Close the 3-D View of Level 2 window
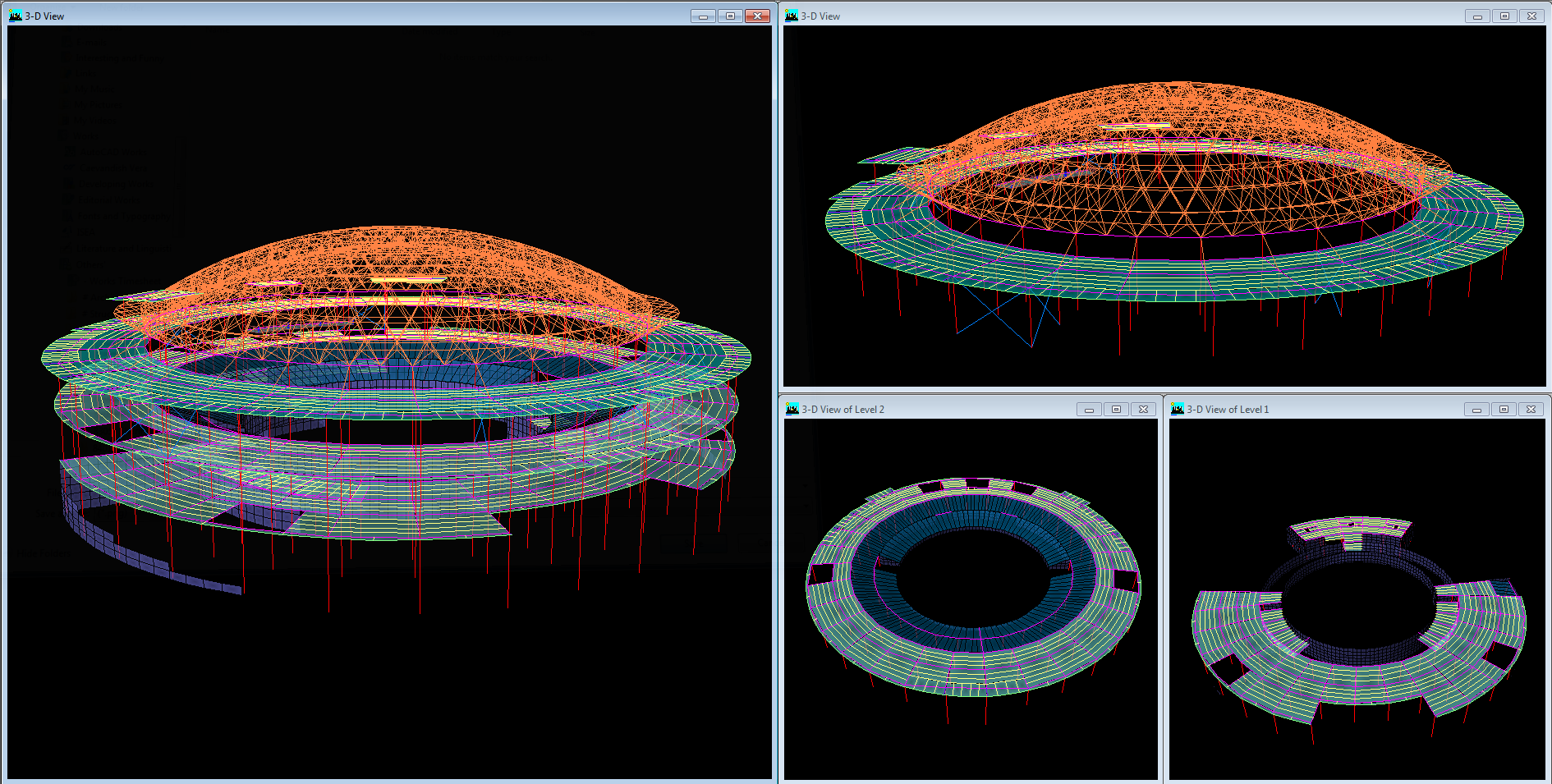This screenshot has width=1552, height=784. (1143, 410)
